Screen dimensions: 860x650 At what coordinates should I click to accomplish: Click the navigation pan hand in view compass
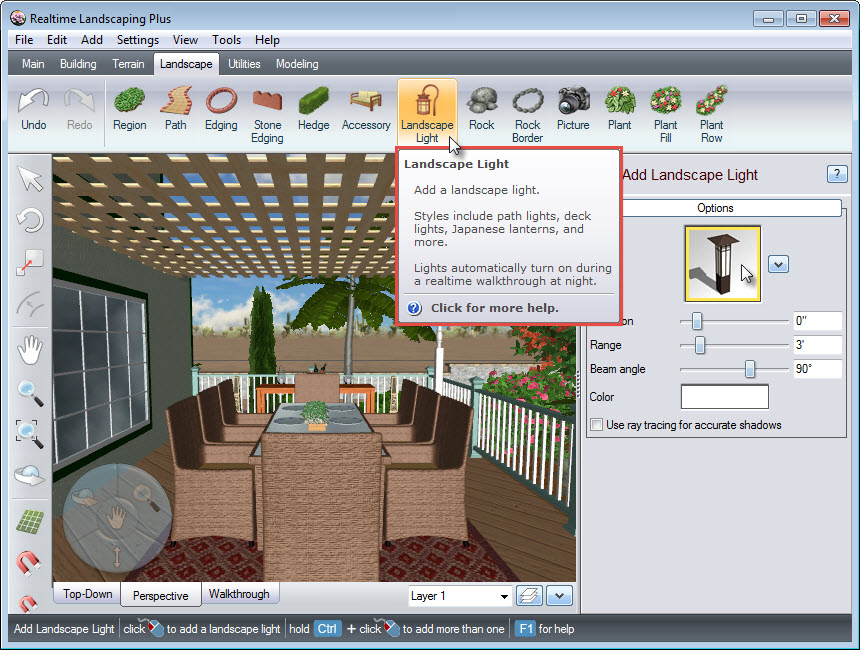pos(116,517)
